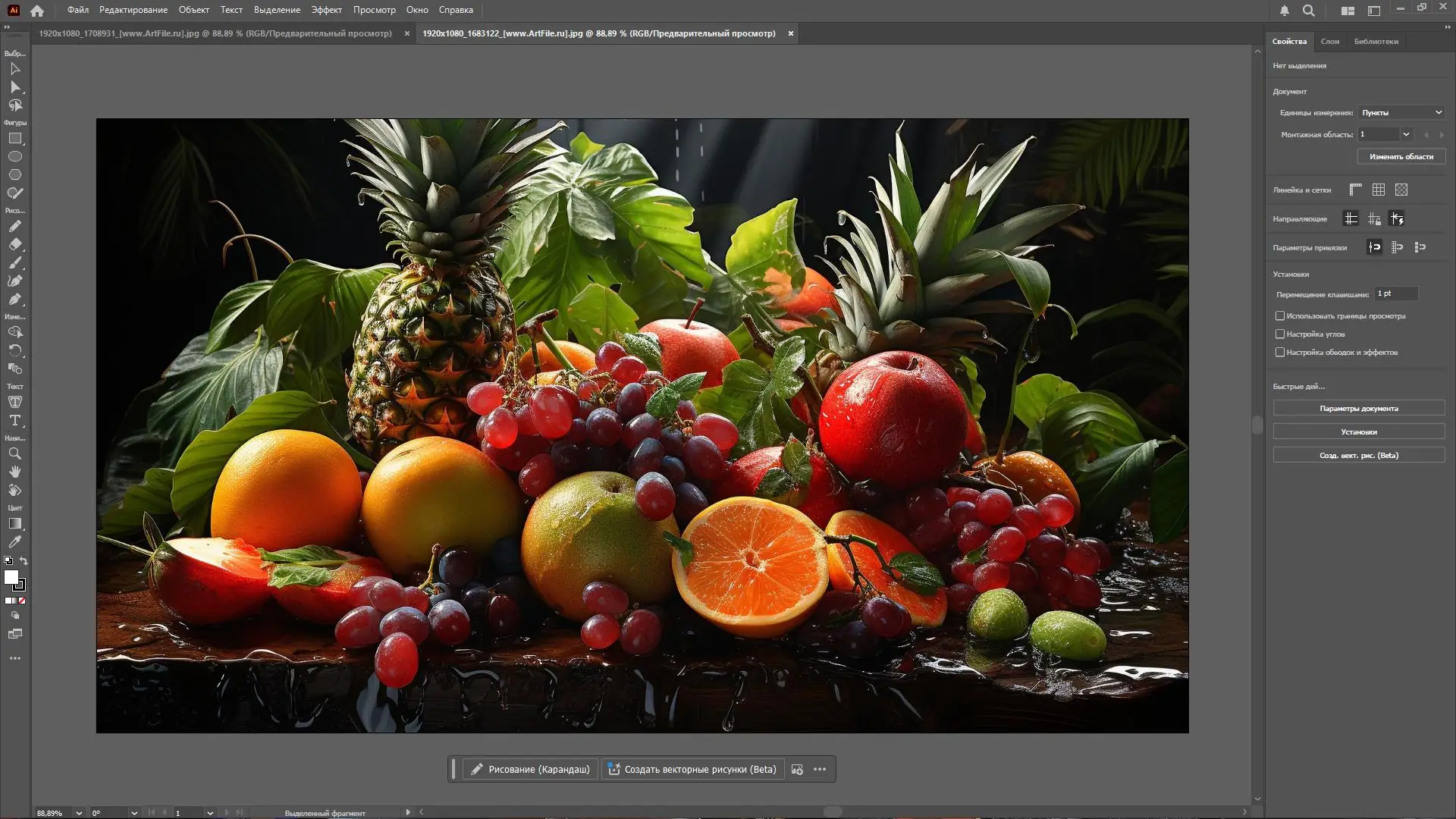Select the Rectangle tool
1456x819 pixels.
click(14, 139)
